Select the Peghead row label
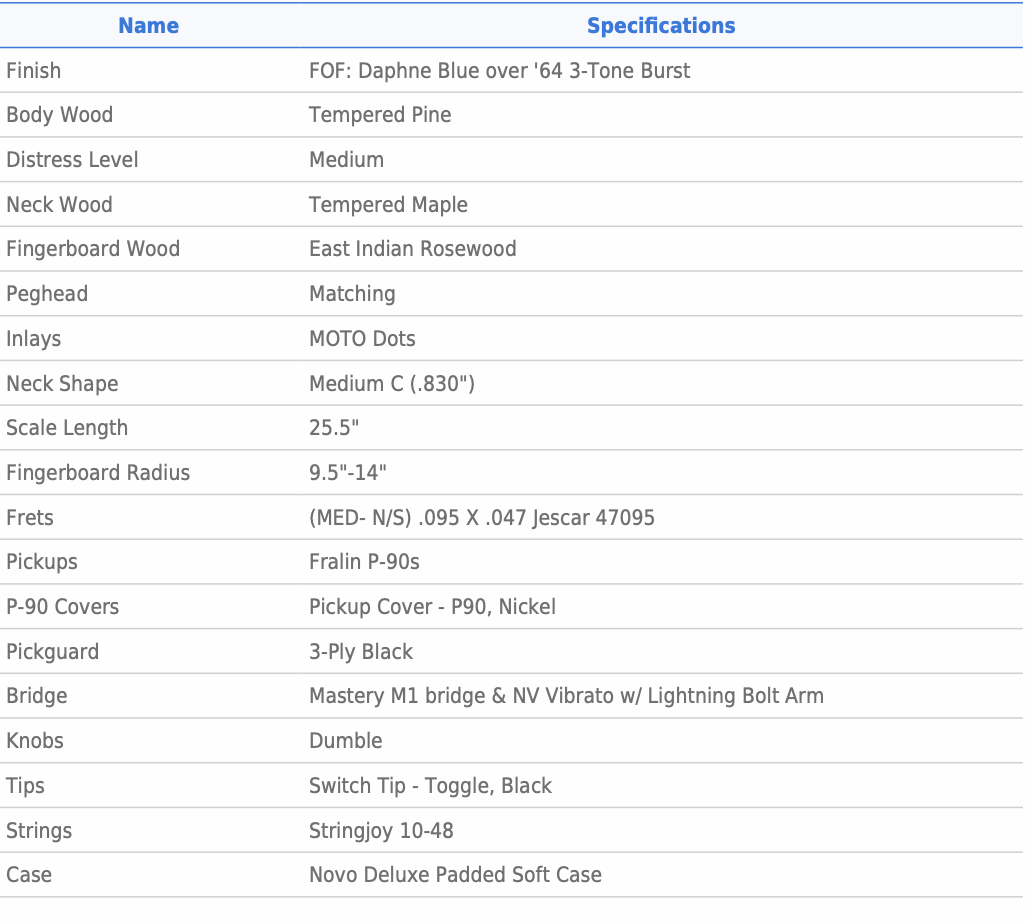The image size is (1026, 922). (x=47, y=294)
